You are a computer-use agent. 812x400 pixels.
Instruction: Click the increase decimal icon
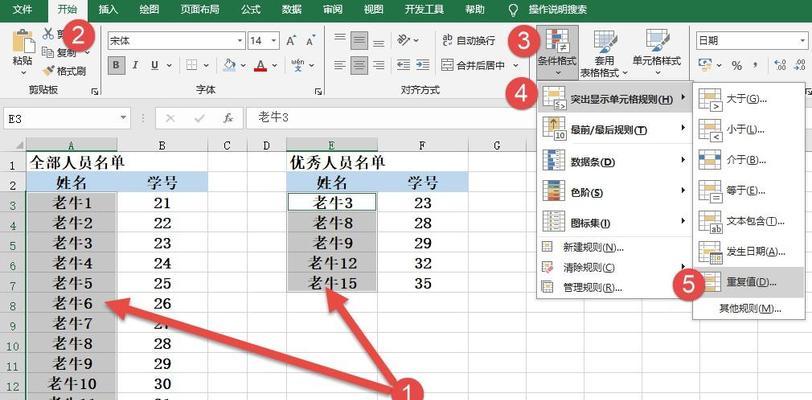[780, 65]
